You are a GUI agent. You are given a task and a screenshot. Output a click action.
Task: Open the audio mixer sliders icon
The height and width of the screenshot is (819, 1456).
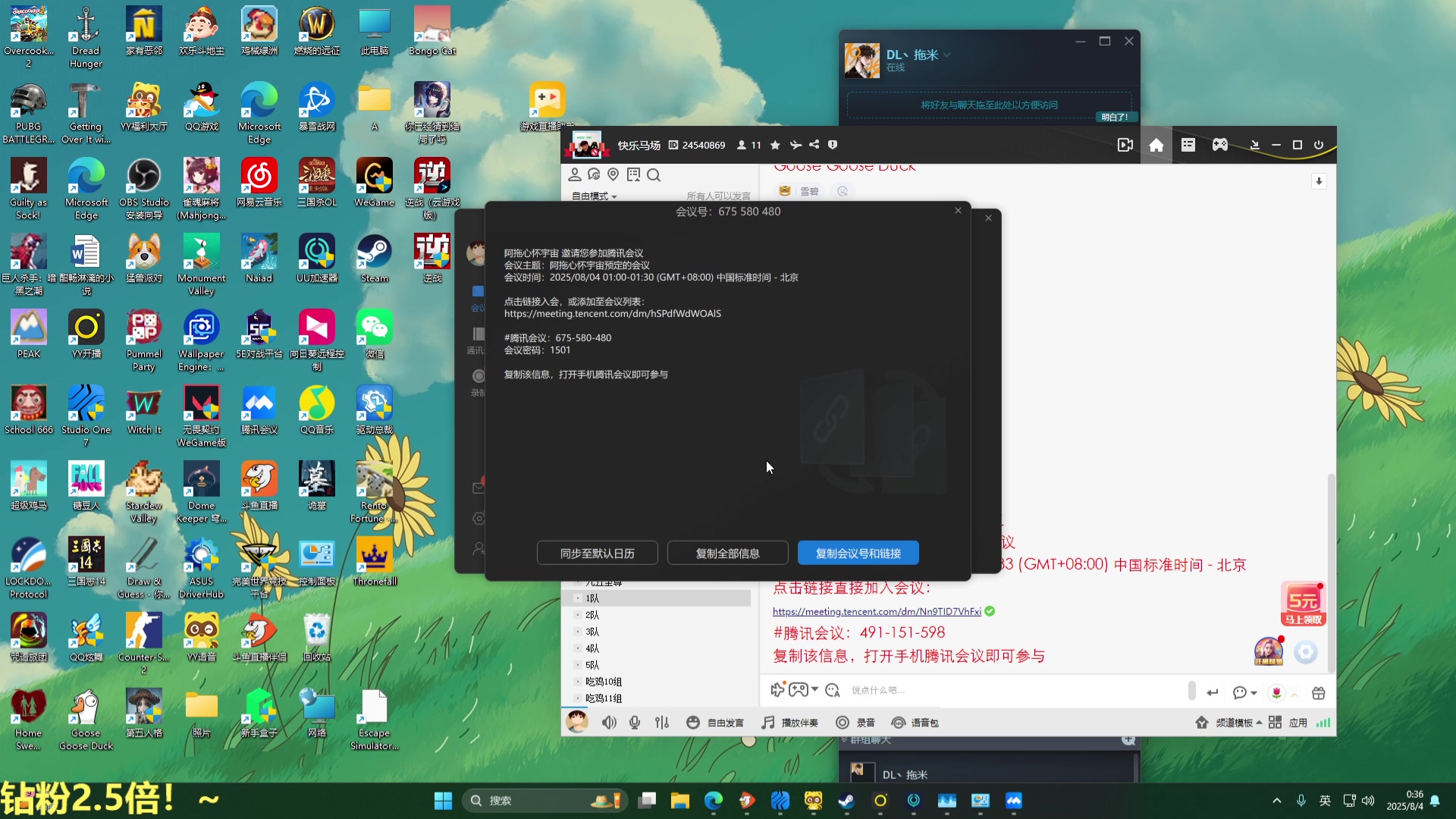tap(662, 723)
